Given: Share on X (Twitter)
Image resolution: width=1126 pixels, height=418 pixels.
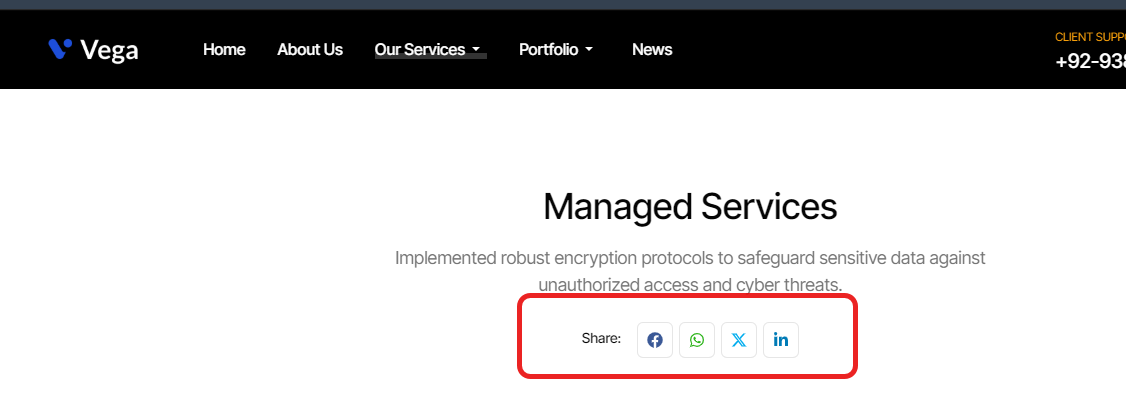Looking at the screenshot, I should 739,340.
